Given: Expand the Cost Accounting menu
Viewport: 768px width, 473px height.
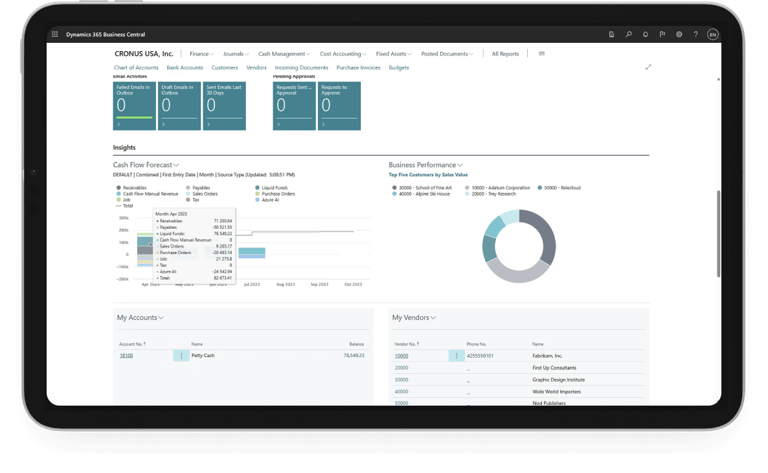Looking at the screenshot, I should (343, 54).
